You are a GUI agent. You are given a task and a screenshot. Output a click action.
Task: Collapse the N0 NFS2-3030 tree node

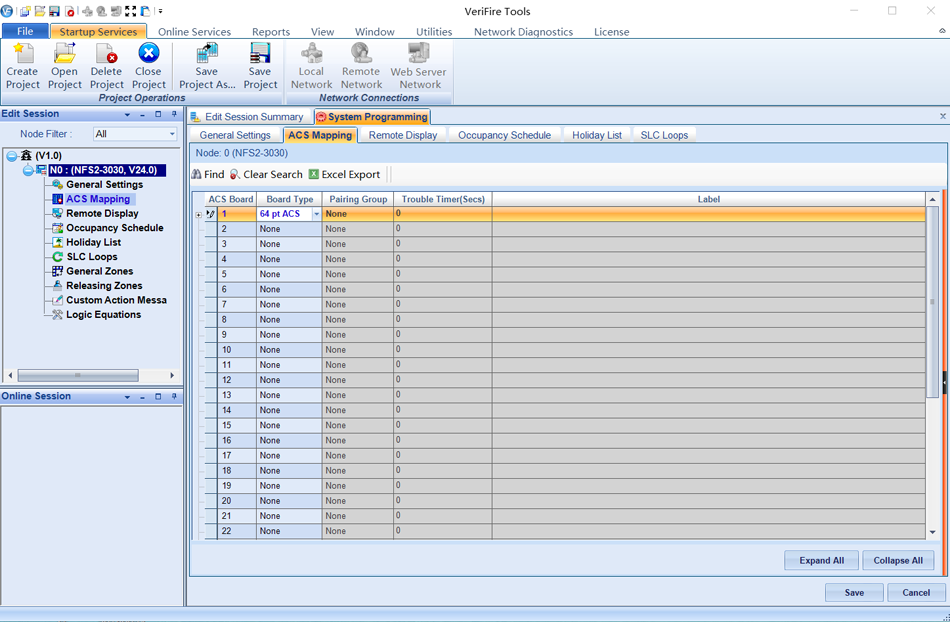[x=28, y=171]
